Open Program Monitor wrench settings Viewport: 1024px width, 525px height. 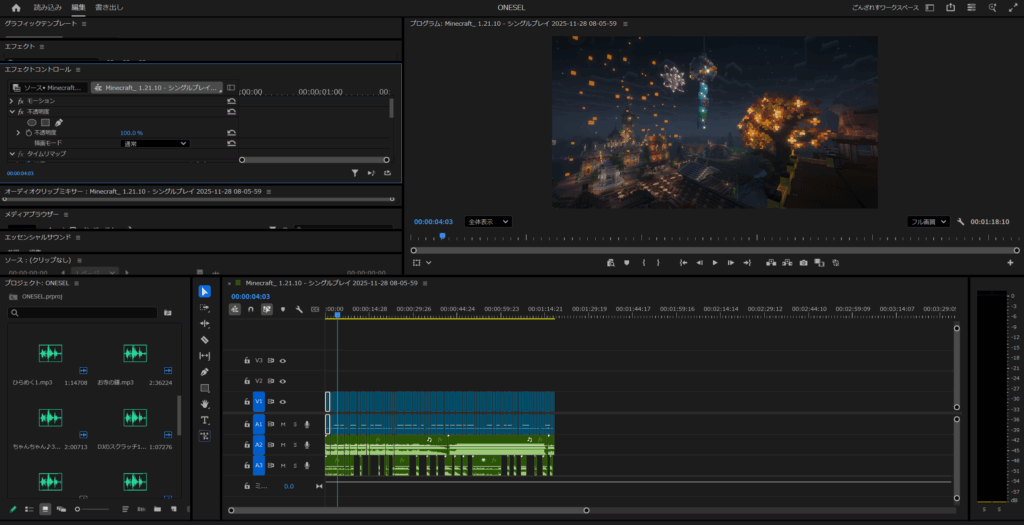[x=961, y=222]
